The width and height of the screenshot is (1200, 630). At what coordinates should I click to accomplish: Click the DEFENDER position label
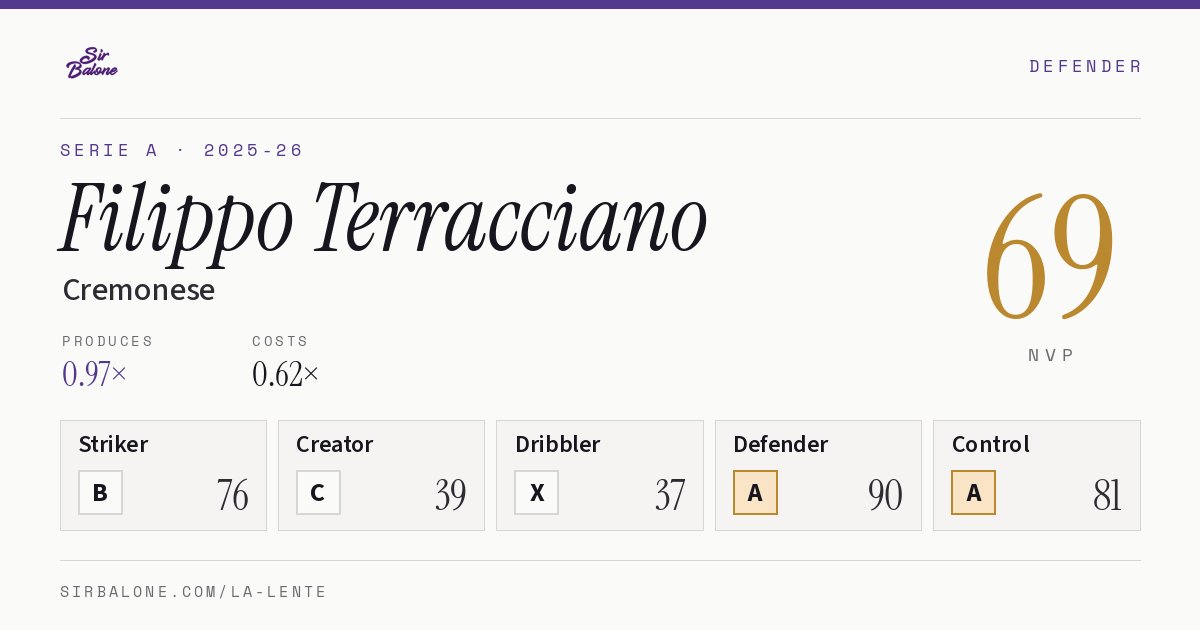tap(1085, 66)
